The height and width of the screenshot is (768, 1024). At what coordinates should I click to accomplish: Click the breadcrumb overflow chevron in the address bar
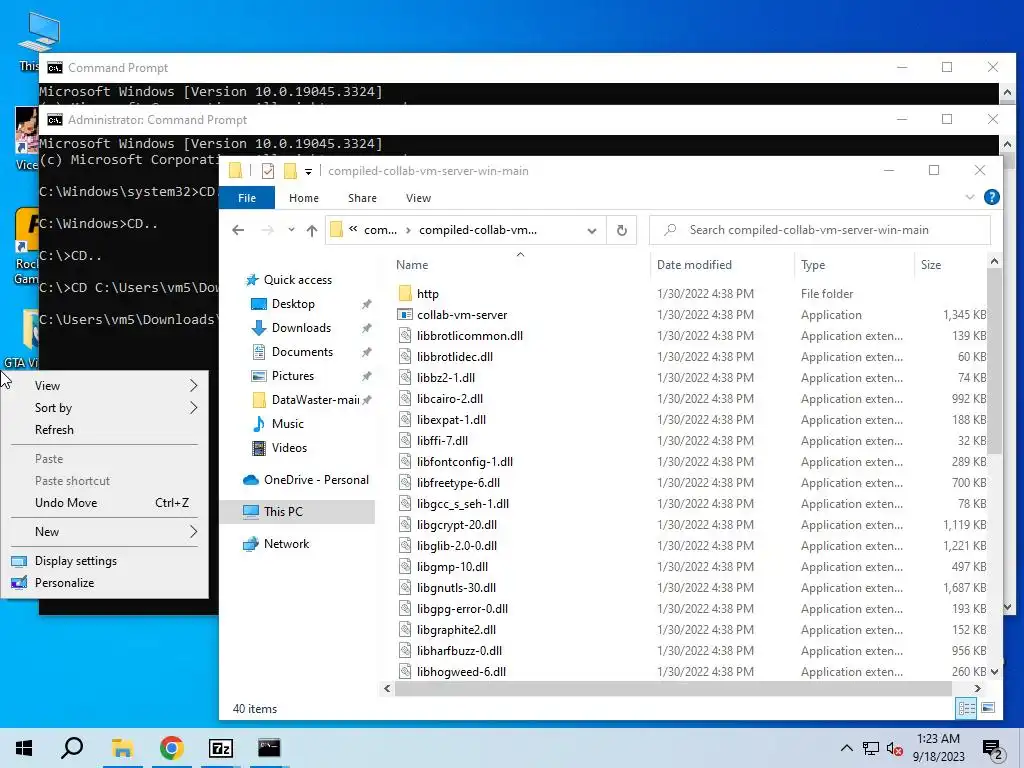click(x=353, y=230)
